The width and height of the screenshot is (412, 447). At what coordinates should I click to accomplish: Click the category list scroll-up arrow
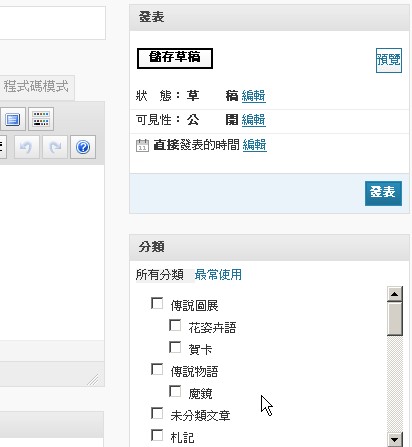point(395,294)
